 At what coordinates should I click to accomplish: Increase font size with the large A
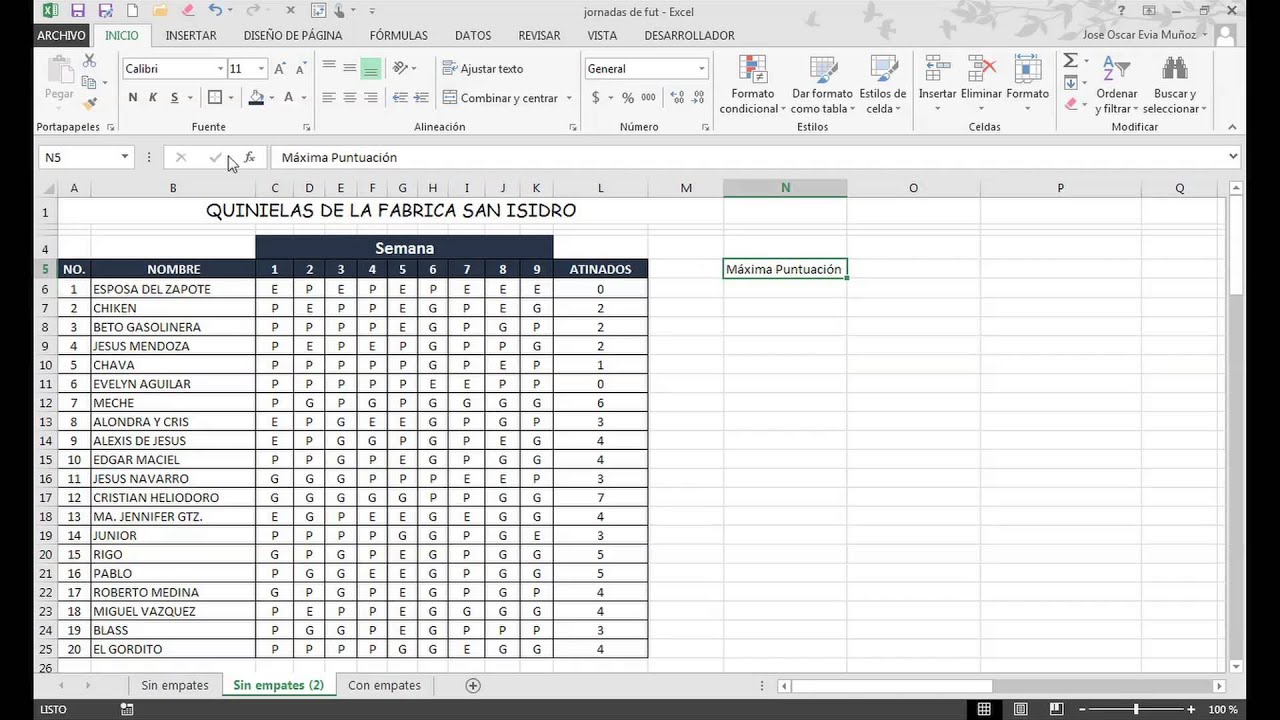(x=280, y=69)
